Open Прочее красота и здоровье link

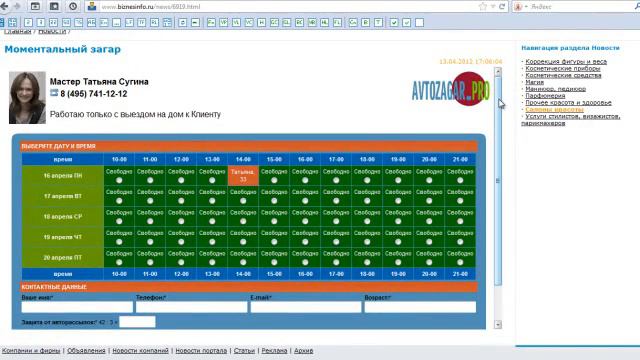568,103
